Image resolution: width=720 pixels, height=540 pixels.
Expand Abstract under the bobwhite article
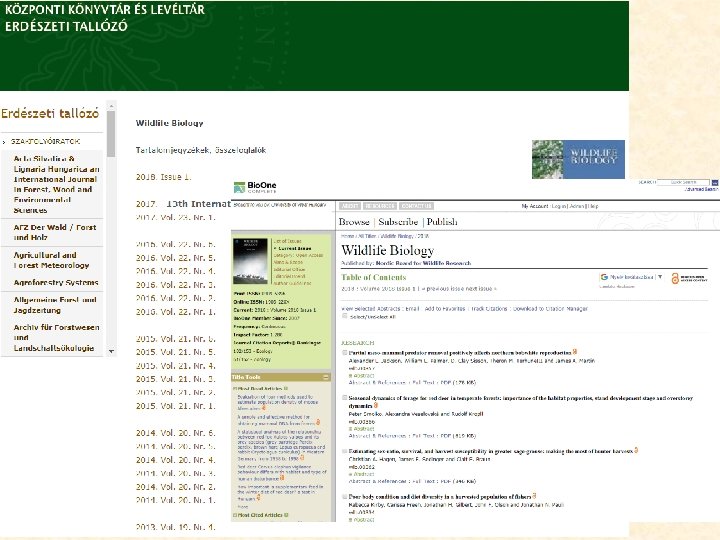pos(362,375)
